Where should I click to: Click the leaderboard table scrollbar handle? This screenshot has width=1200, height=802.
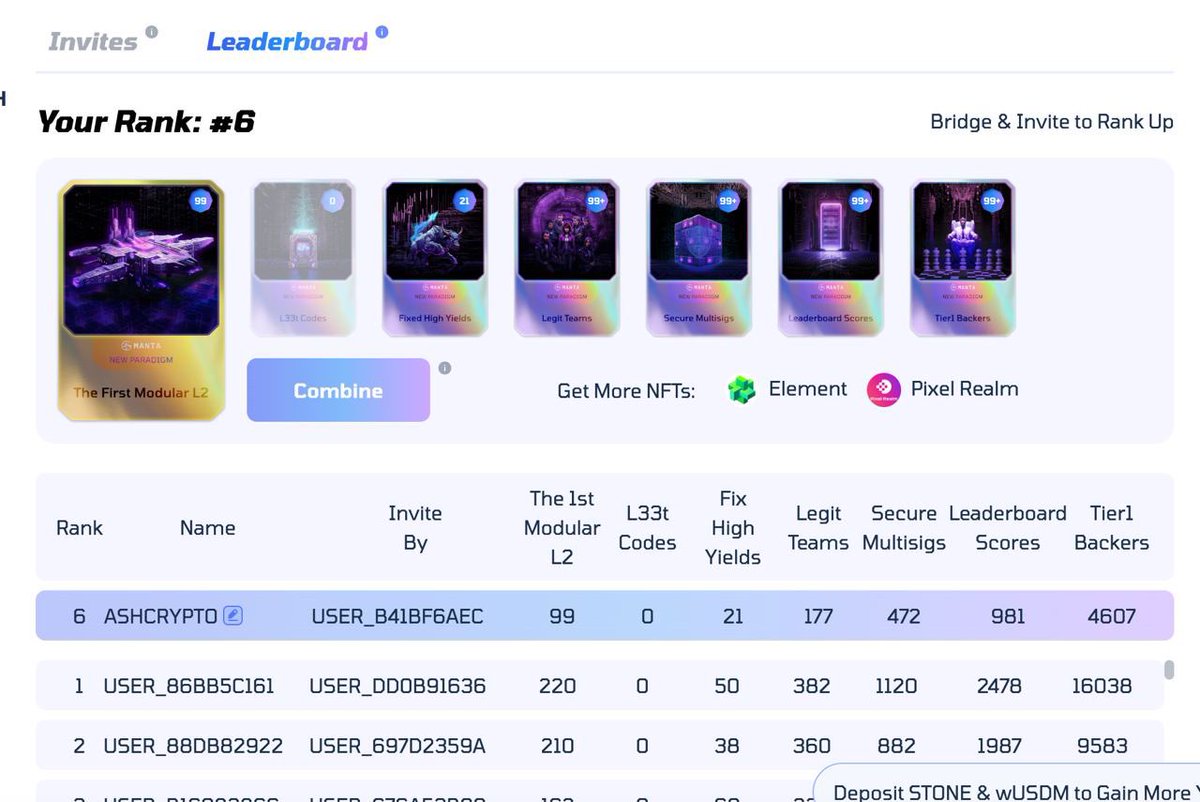tap(1169, 669)
